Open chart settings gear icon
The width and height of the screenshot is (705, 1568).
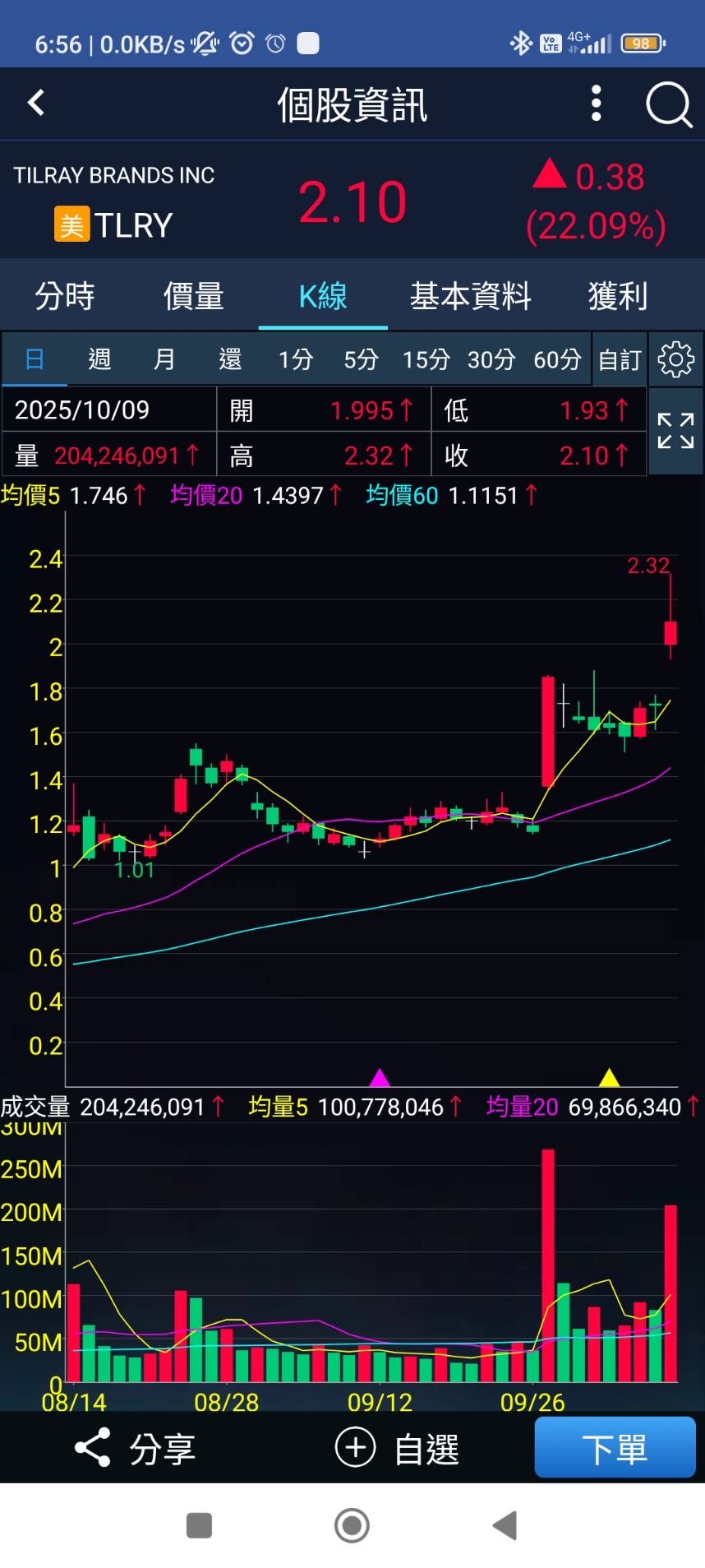point(675,359)
